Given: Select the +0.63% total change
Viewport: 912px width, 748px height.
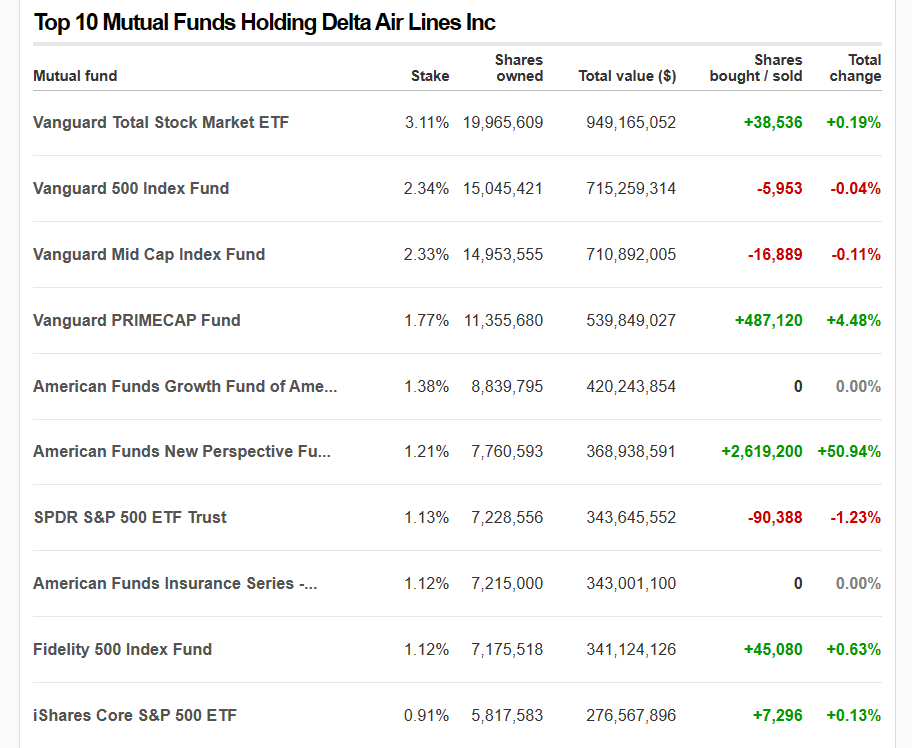Looking at the screenshot, I should pos(853,649).
